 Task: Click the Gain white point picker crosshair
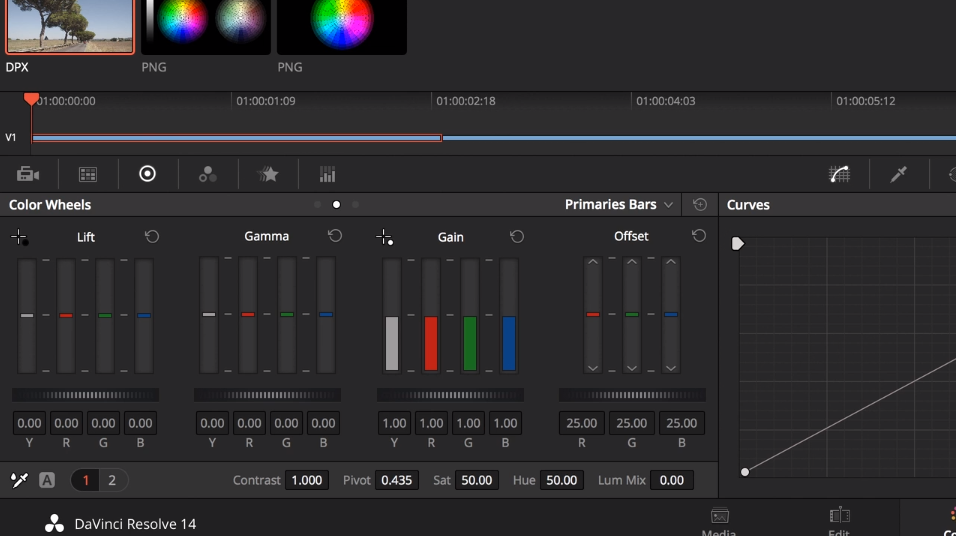click(x=384, y=237)
